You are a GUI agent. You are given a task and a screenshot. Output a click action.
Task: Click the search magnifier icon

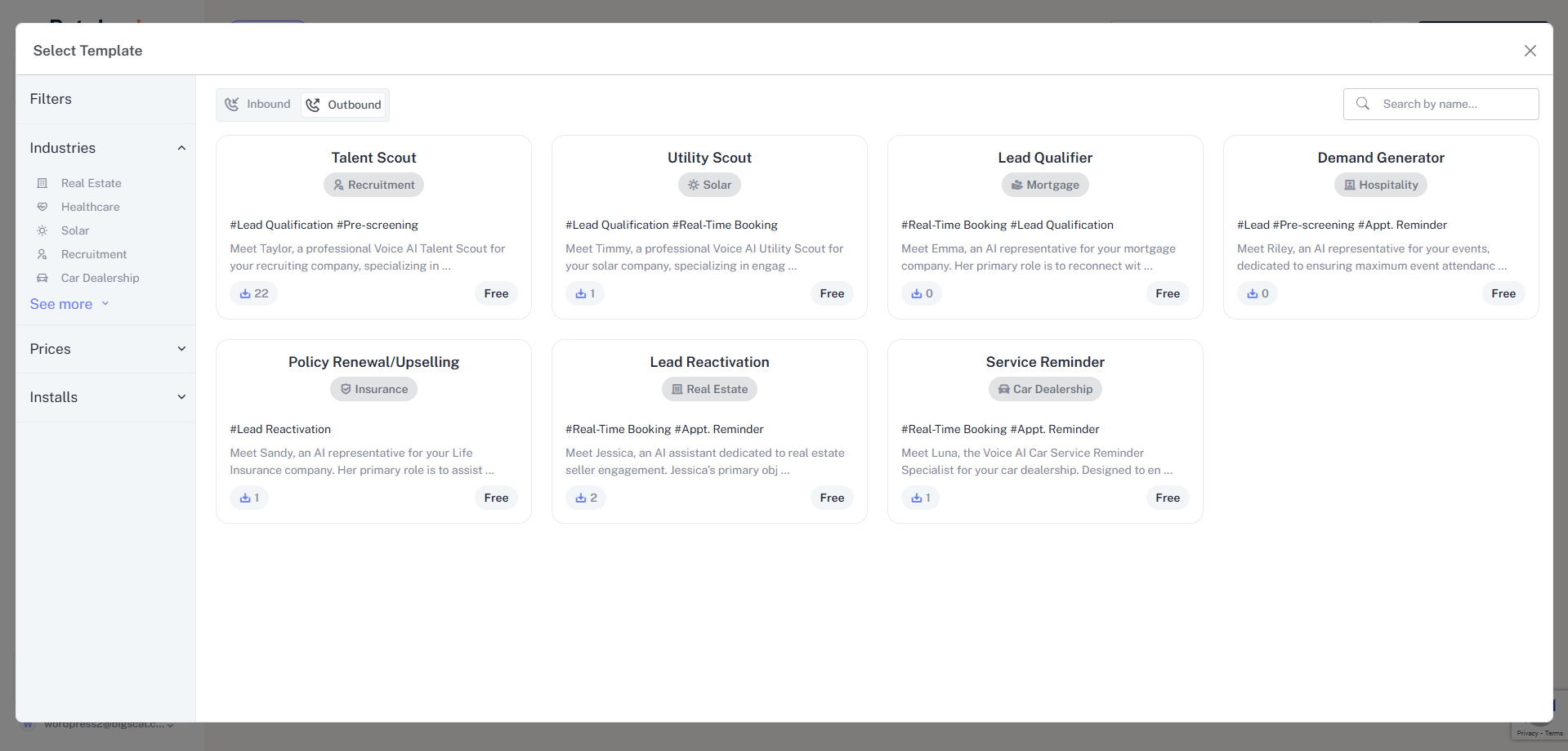point(1363,104)
